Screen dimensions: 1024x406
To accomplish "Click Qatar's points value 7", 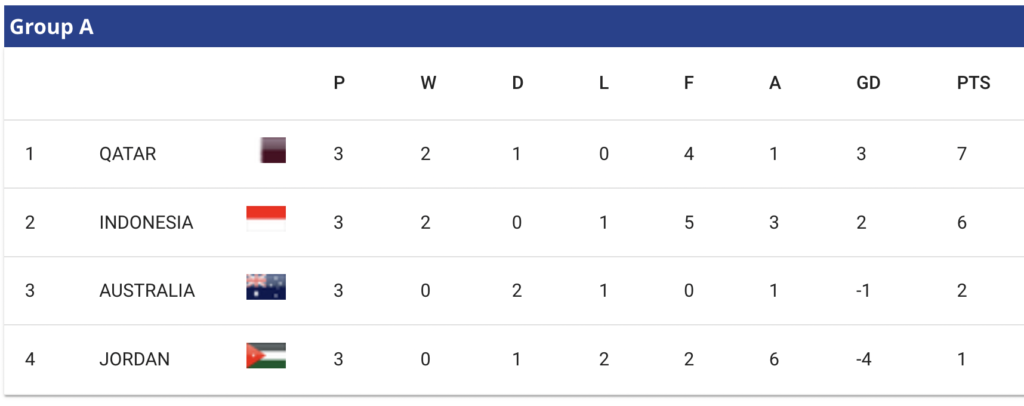I will (962, 155).
